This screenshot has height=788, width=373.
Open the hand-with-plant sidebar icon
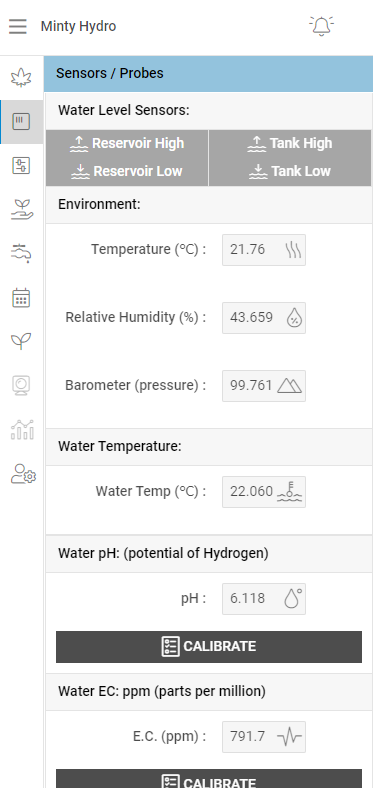[22, 210]
